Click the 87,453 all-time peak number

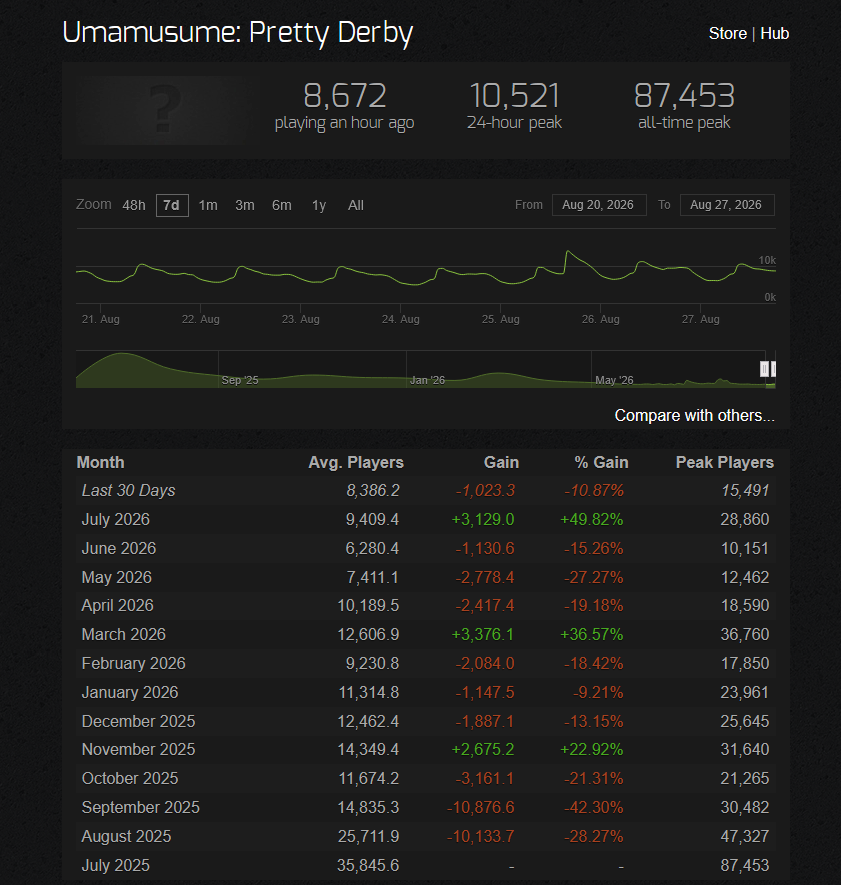(x=684, y=95)
